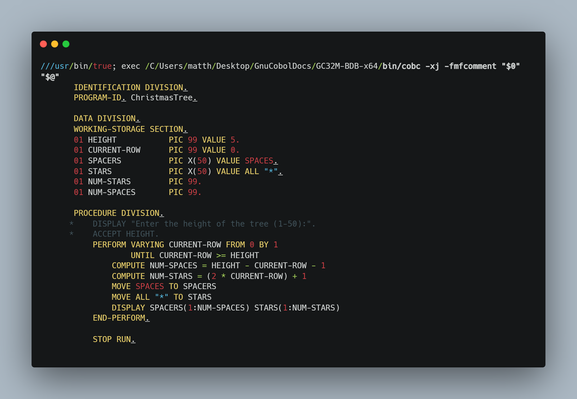Click the program name "ChristmasTree."

click(164, 98)
